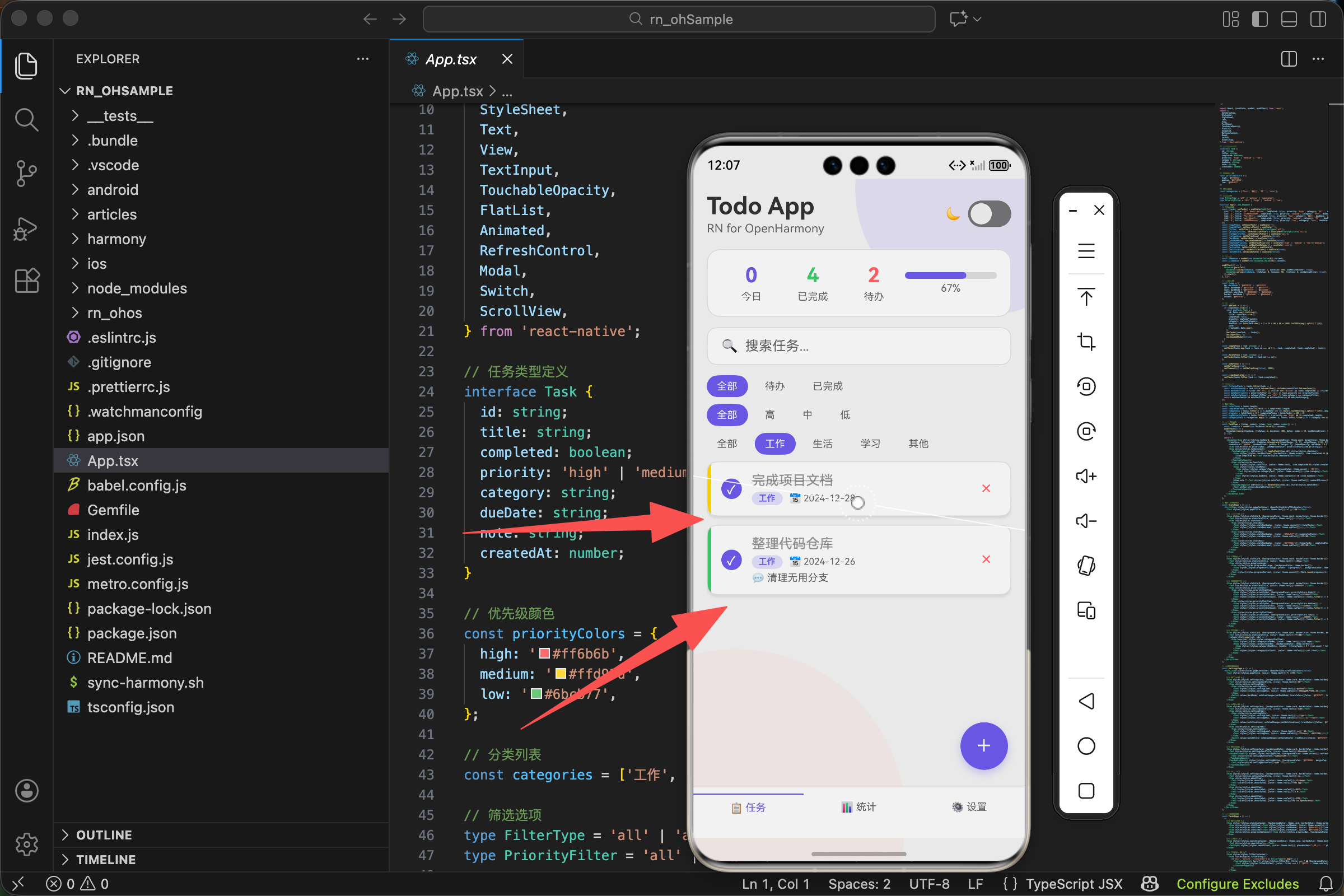
Task: Uncheck the 完成项目文档 task checkbox
Action: point(731,488)
